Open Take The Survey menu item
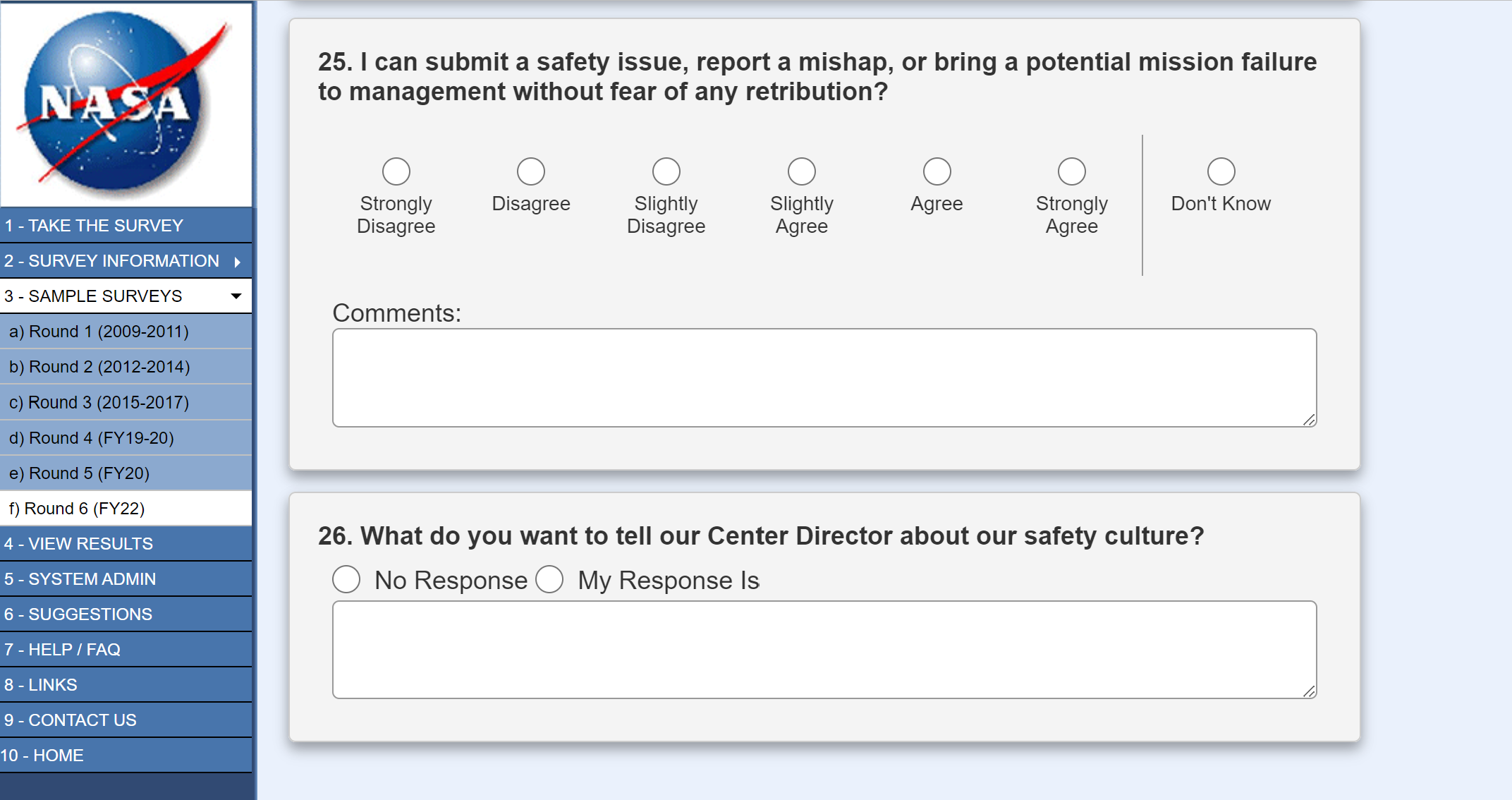Image resolution: width=1512 pixels, height=800 pixels. (x=94, y=226)
